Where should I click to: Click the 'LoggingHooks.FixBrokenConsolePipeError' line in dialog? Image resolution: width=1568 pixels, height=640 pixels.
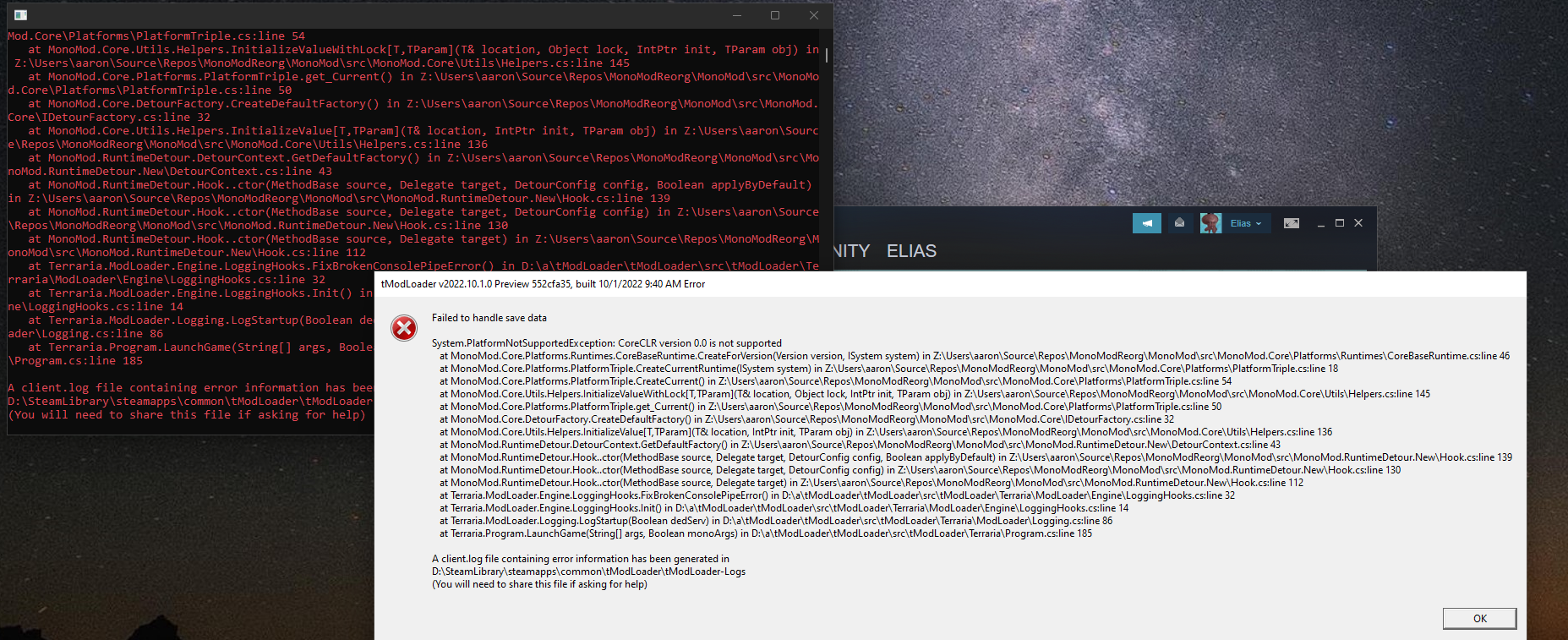(837, 495)
